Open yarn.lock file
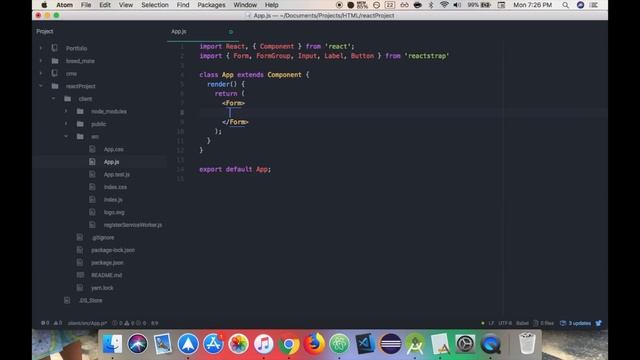Viewport: 640px width, 360px height. 102,288
